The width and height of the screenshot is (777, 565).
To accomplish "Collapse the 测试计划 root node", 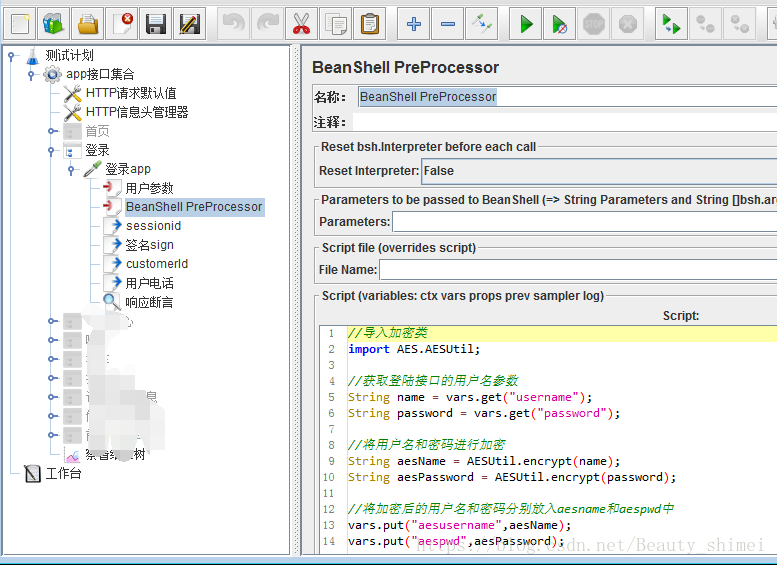I will point(11,56).
